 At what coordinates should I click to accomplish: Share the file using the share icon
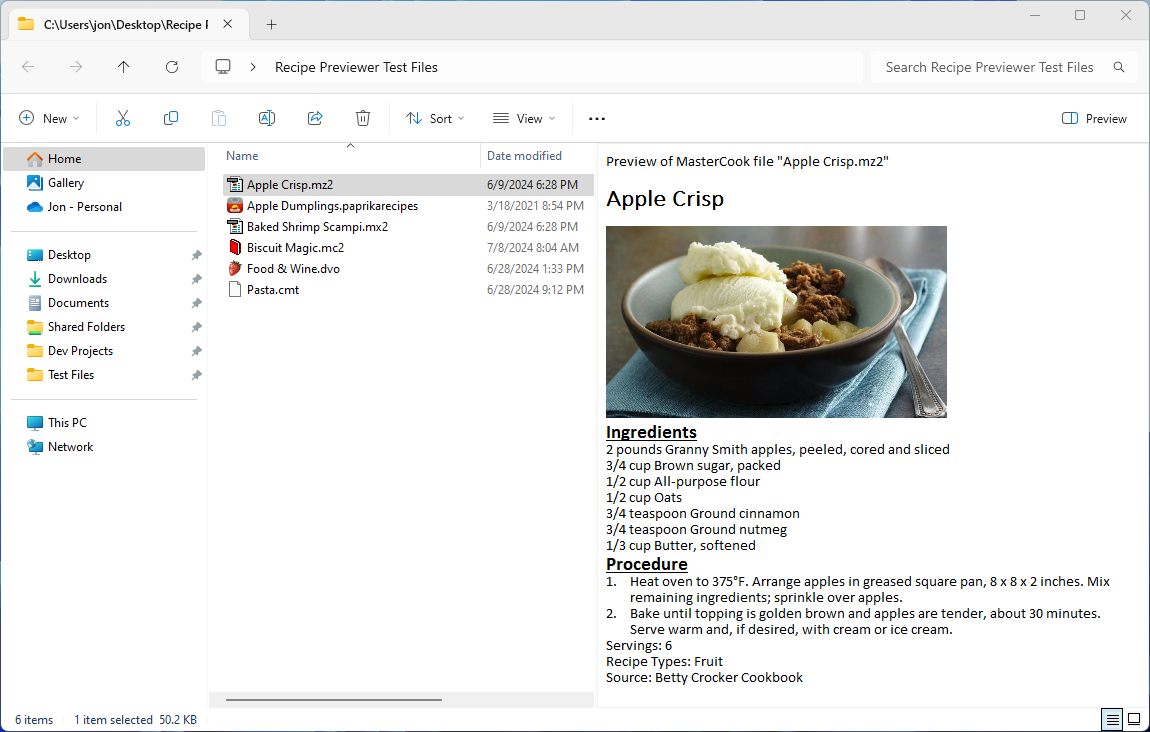(314, 118)
